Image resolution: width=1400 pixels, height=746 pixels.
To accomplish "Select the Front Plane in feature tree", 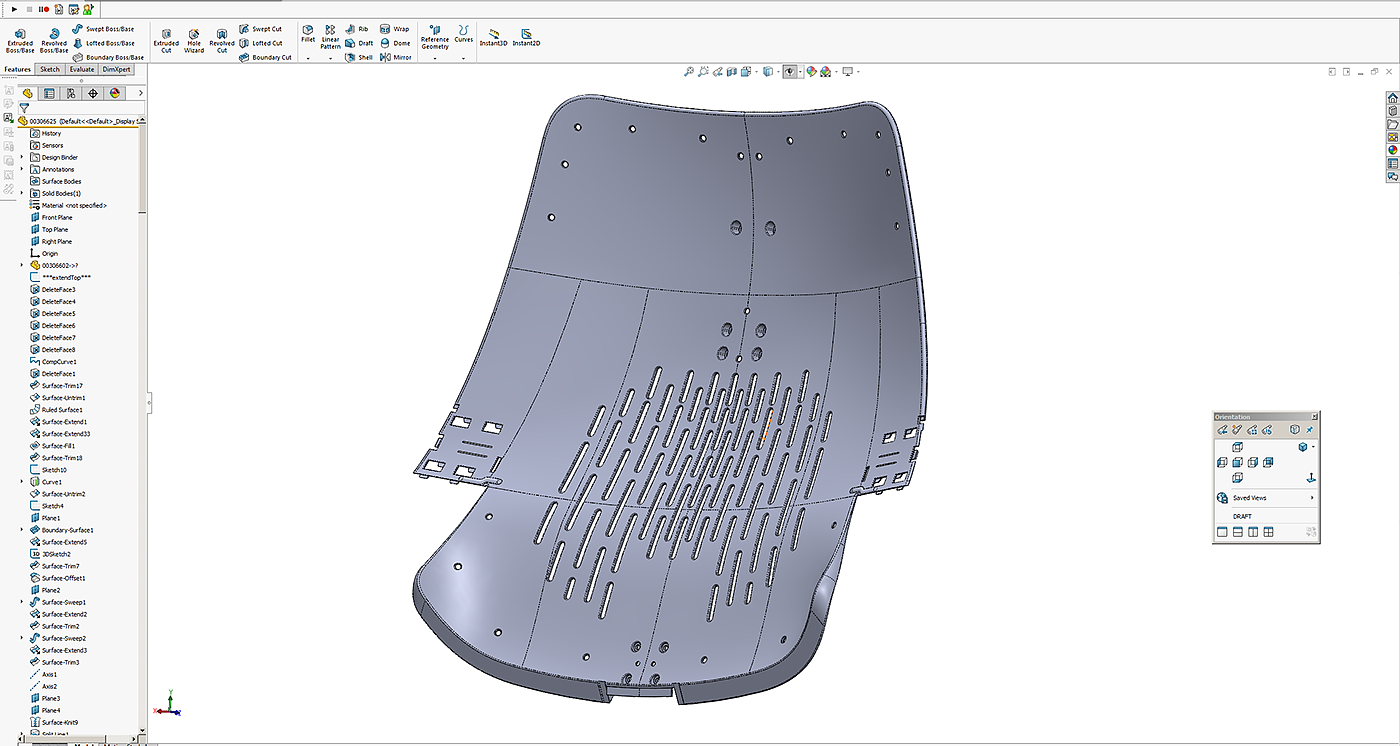I will pos(56,217).
